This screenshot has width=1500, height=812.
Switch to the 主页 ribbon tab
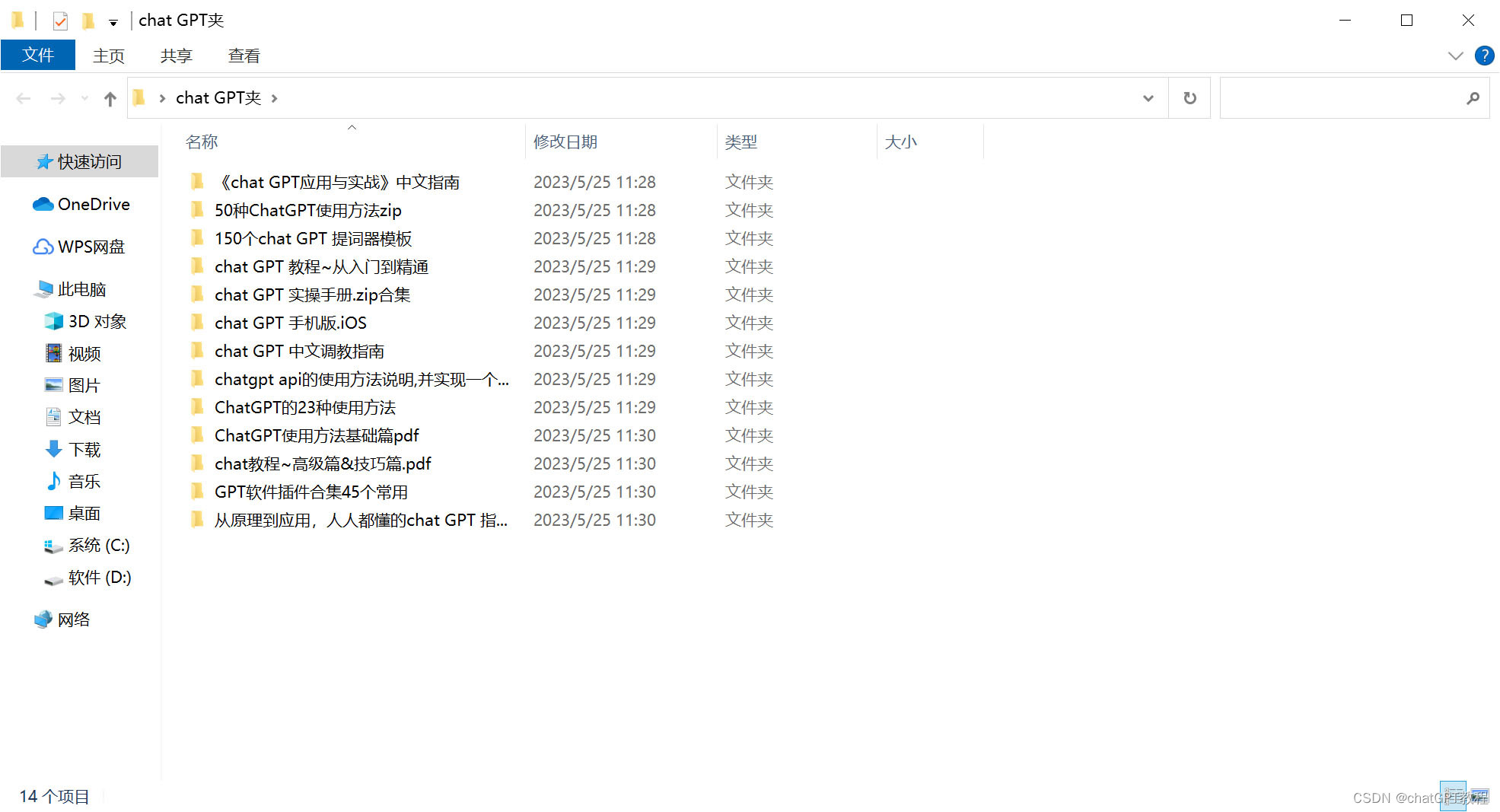(108, 56)
